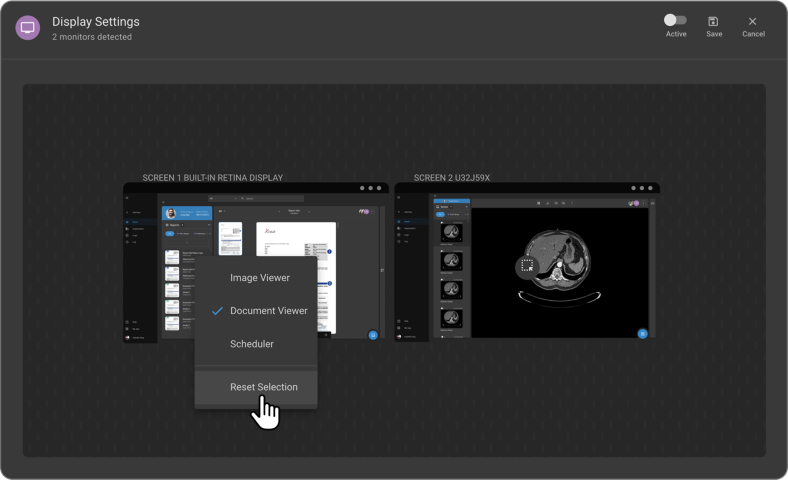Screen dimensions: 788x480
Task: Toggle the Active switch
Action: [x=676, y=20]
